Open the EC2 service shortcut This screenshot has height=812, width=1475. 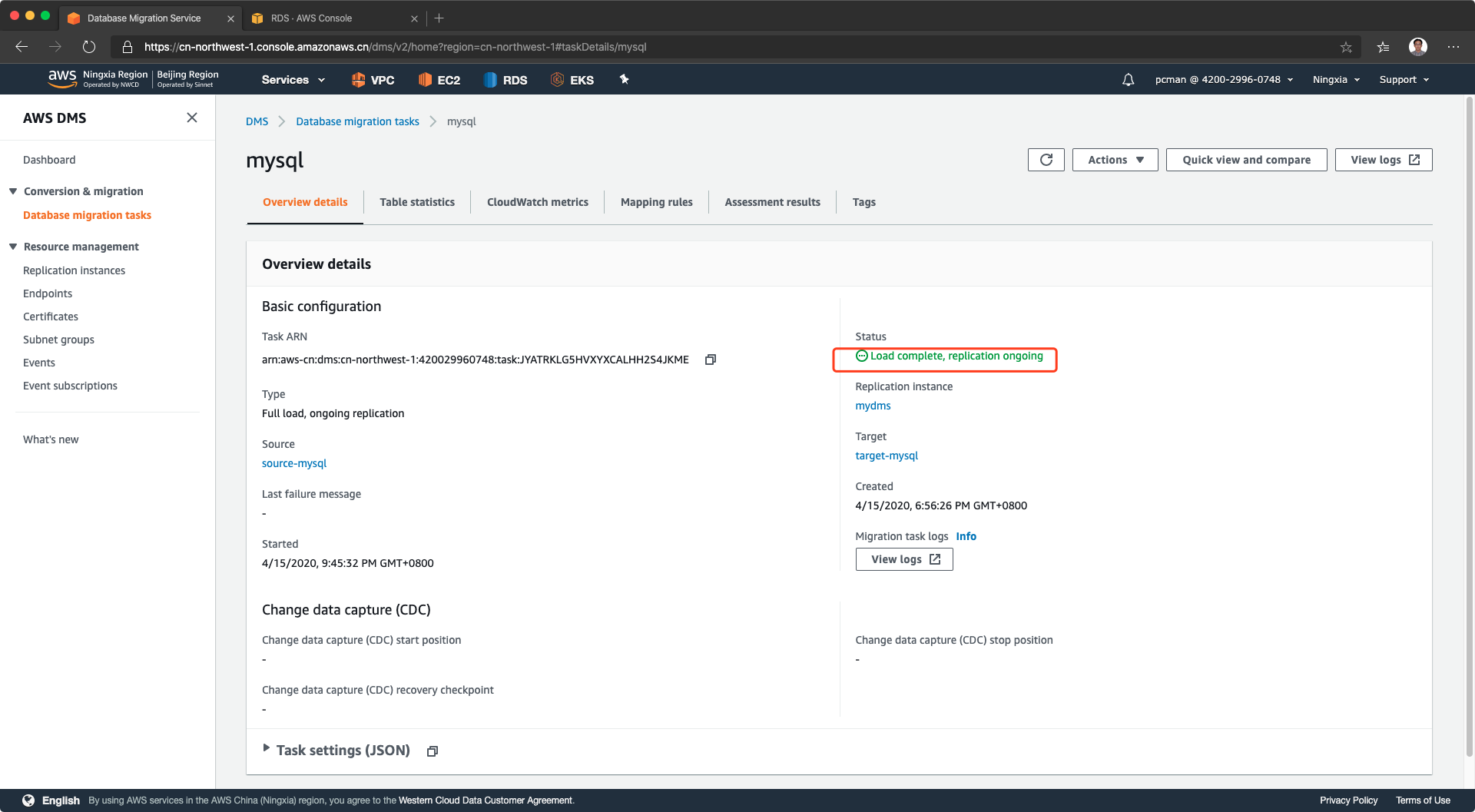439,80
